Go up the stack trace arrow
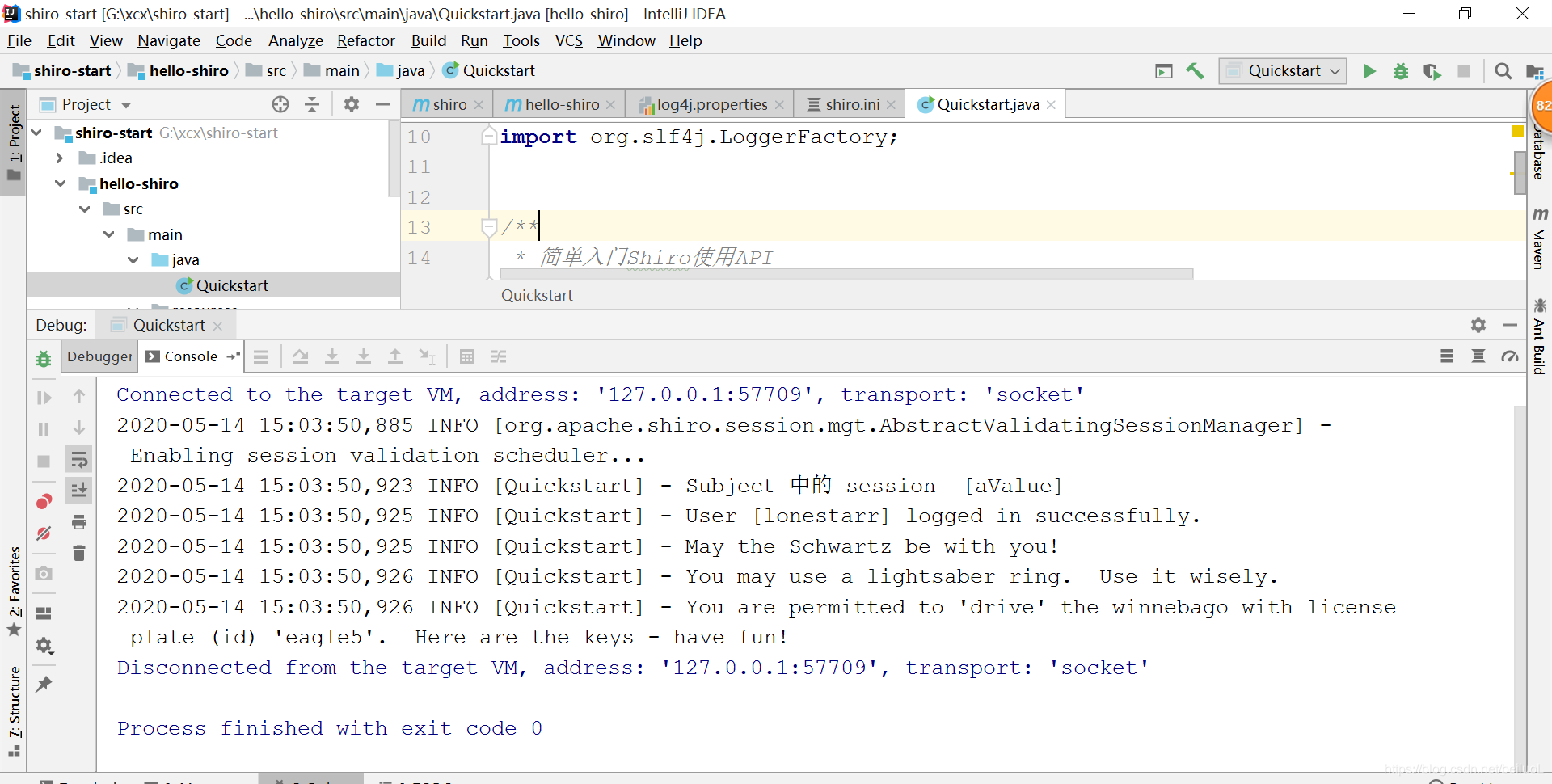Viewport: 1552px width, 784px height. (x=79, y=396)
